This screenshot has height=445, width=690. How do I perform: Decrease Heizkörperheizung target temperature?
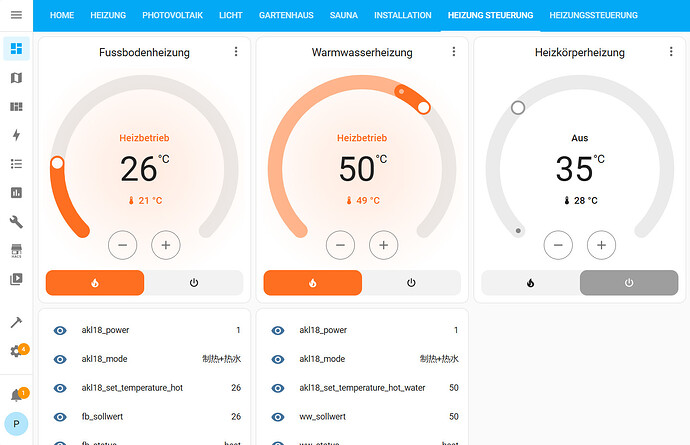pos(558,245)
